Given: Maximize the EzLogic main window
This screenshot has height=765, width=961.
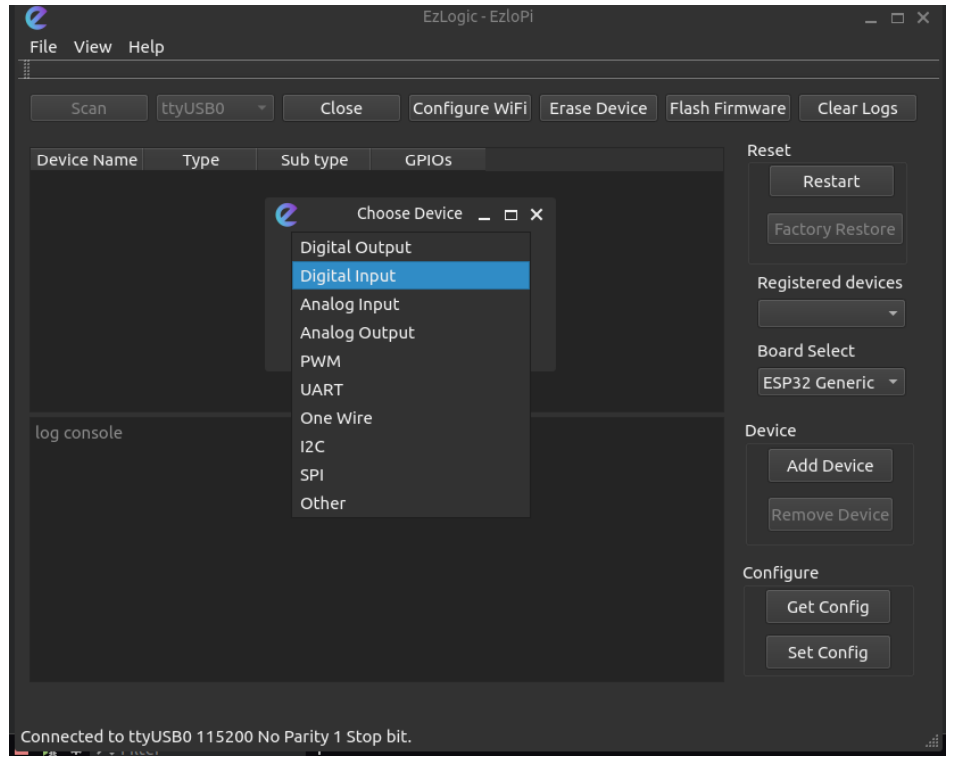Looking at the screenshot, I should click(897, 18).
